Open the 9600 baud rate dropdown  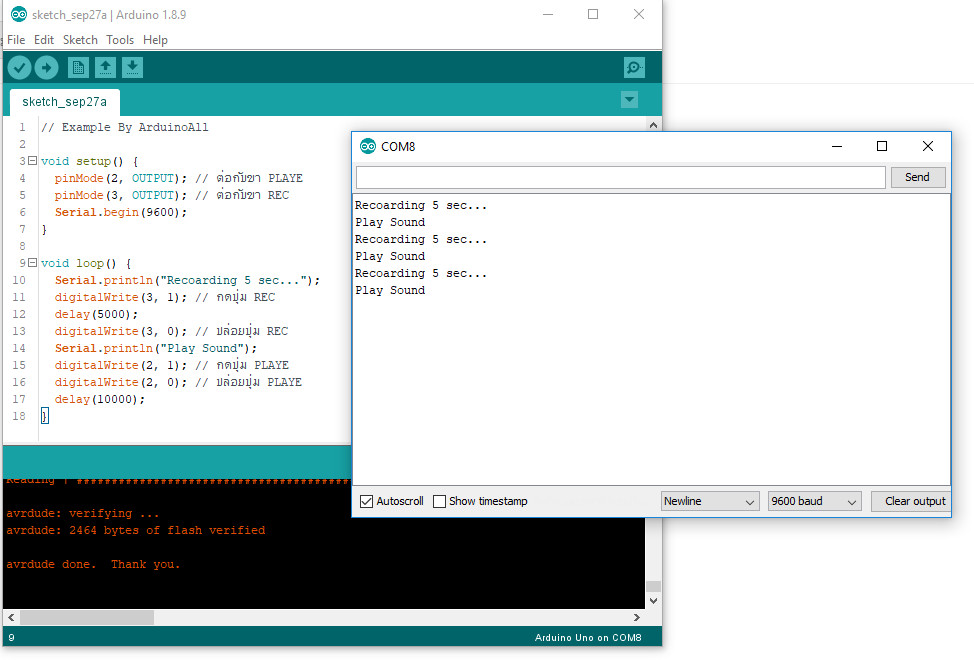pos(814,501)
